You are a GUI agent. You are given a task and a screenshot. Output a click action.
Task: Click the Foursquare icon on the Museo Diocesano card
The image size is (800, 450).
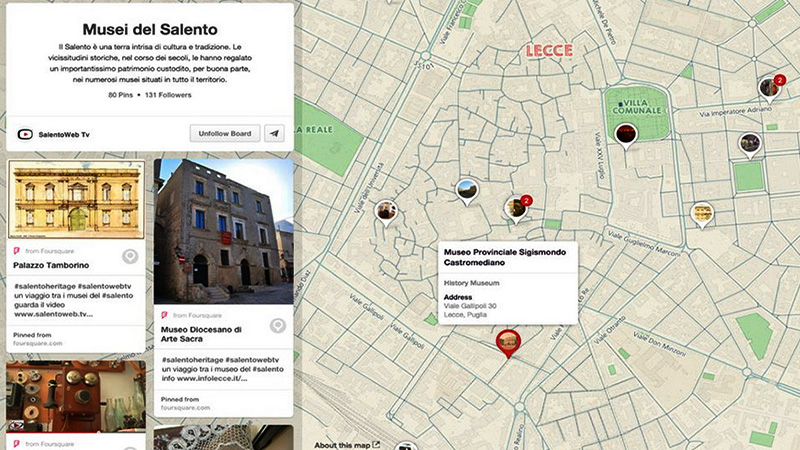click(x=164, y=315)
